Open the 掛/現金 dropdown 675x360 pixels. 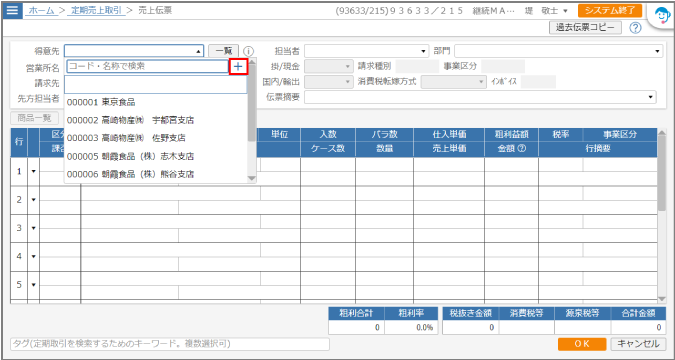click(x=328, y=67)
